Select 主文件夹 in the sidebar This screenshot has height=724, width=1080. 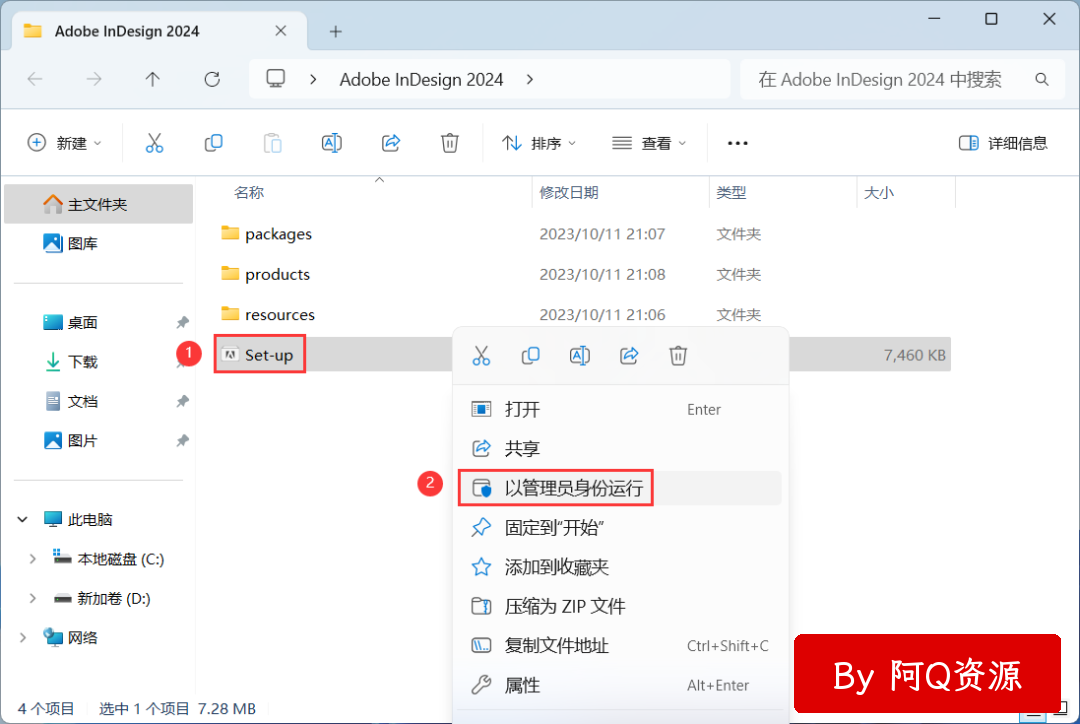point(98,204)
